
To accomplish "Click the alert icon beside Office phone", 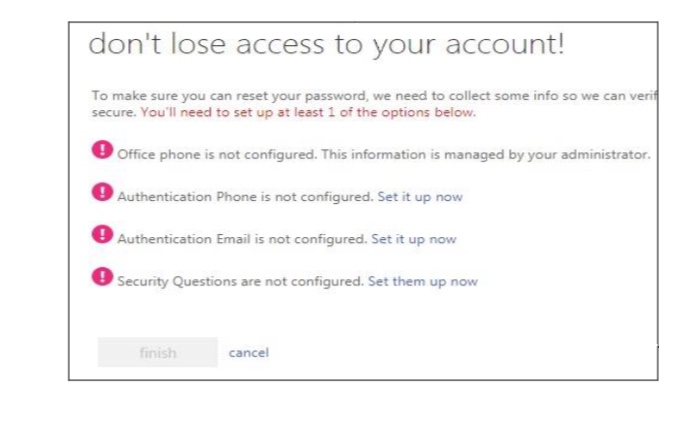I will point(102,150).
